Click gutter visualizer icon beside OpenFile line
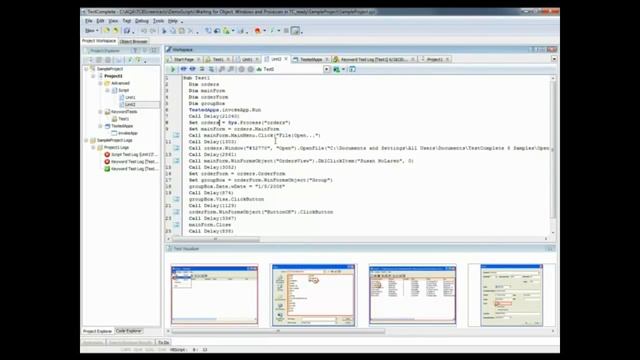Screen dimensions: 640x360 176,148
